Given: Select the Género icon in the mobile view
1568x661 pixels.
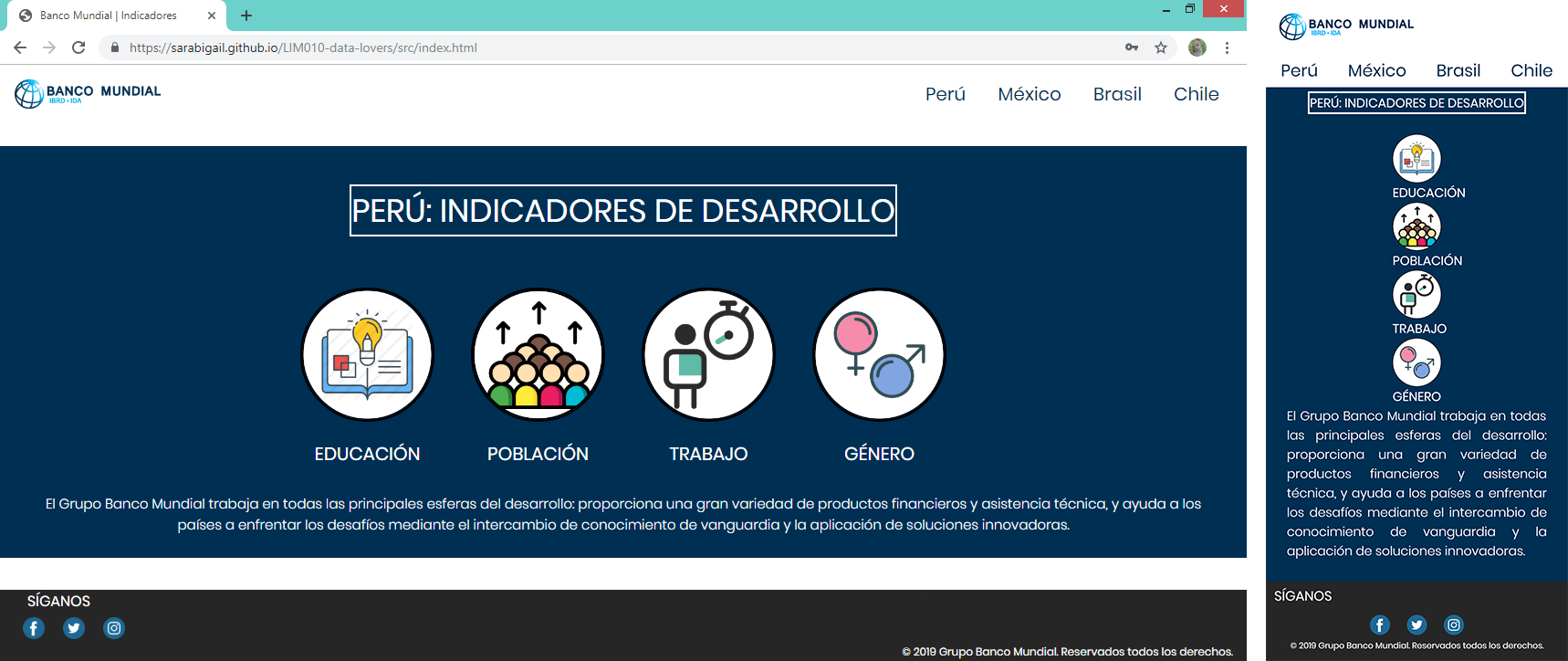Looking at the screenshot, I should (x=1416, y=362).
